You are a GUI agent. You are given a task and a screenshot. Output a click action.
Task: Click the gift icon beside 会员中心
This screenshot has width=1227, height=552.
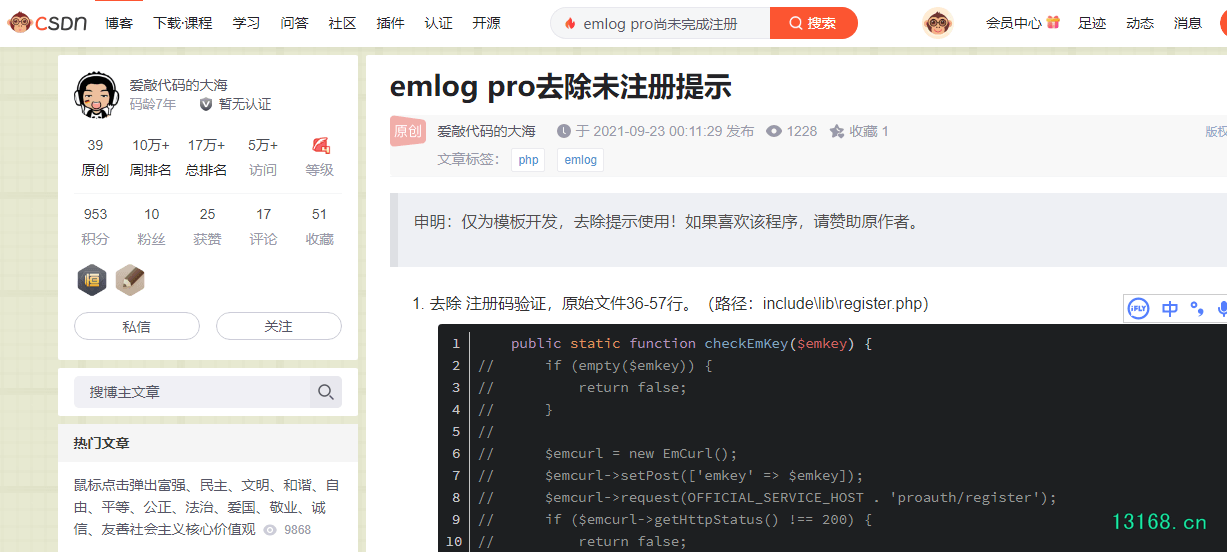1053,22
